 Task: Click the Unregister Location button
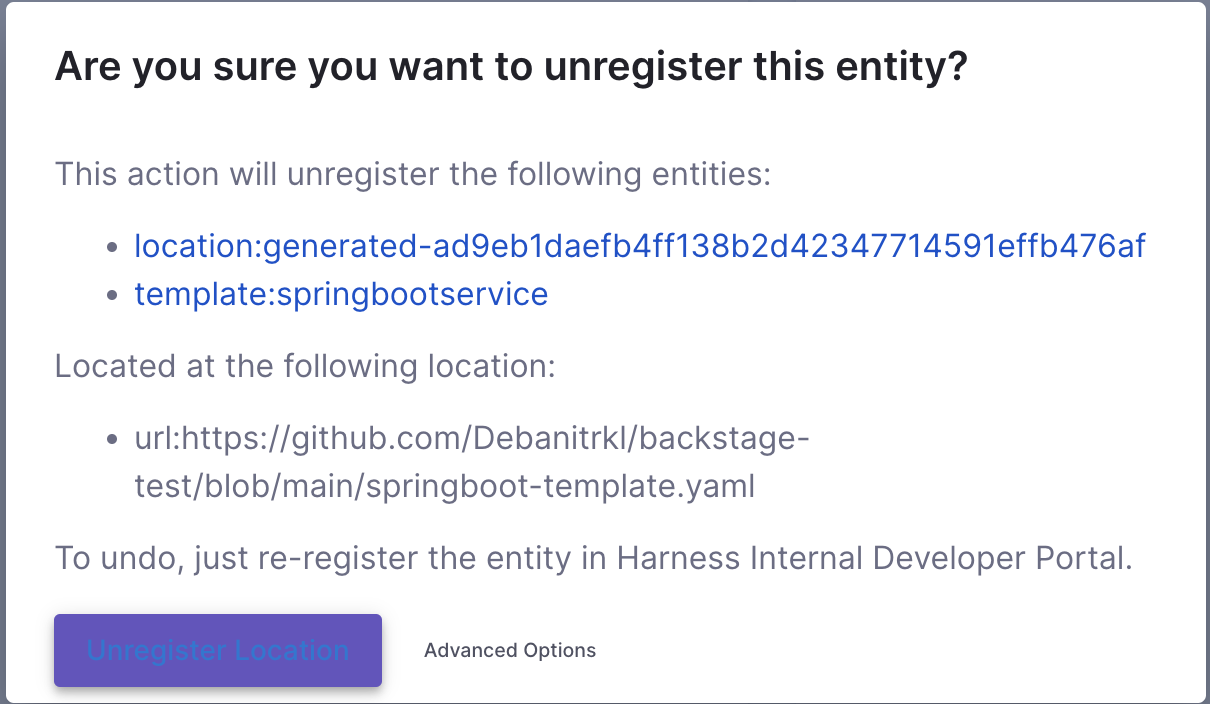pyautogui.click(x=218, y=650)
